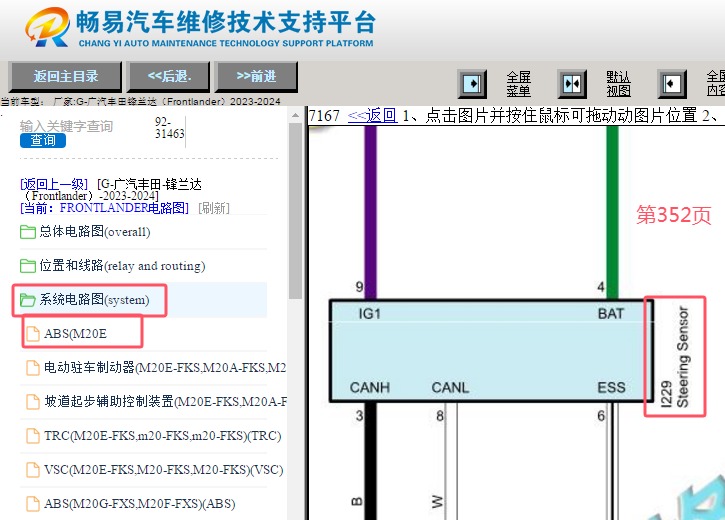Click the page icon beside VSC(M20E-FKS
This screenshot has width=725, height=520.
pos(33,470)
